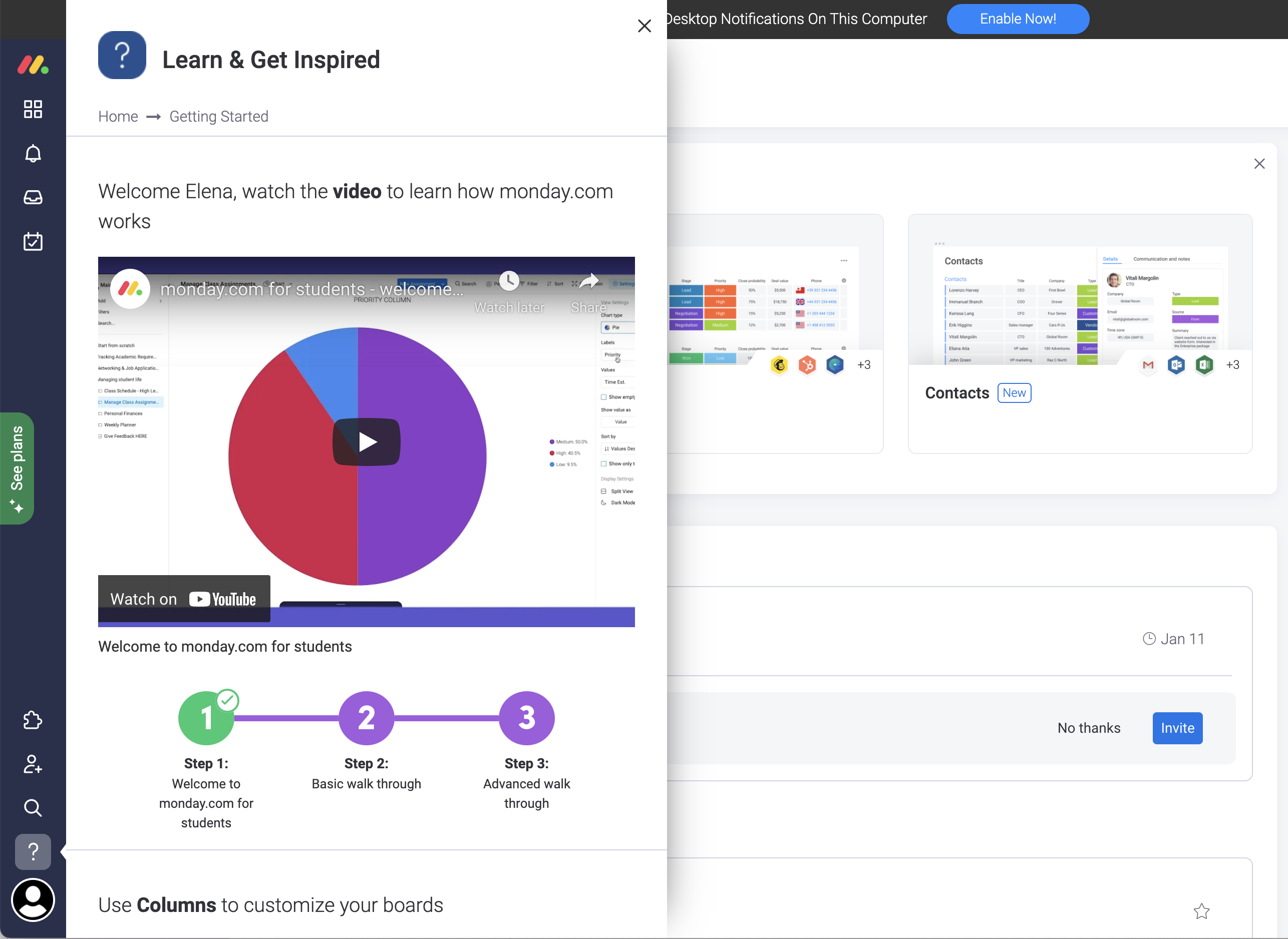Navigate to Home breadcrumb link
Image resolution: width=1288 pixels, height=939 pixels.
[118, 117]
